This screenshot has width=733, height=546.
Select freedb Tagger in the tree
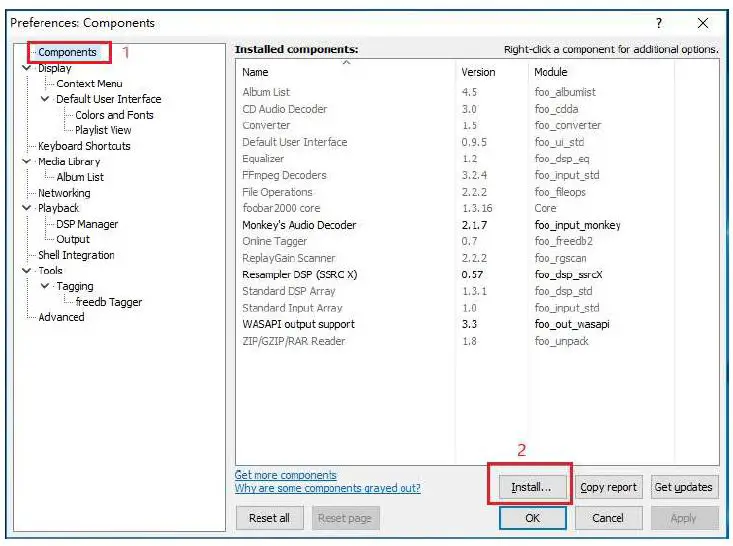(108, 302)
